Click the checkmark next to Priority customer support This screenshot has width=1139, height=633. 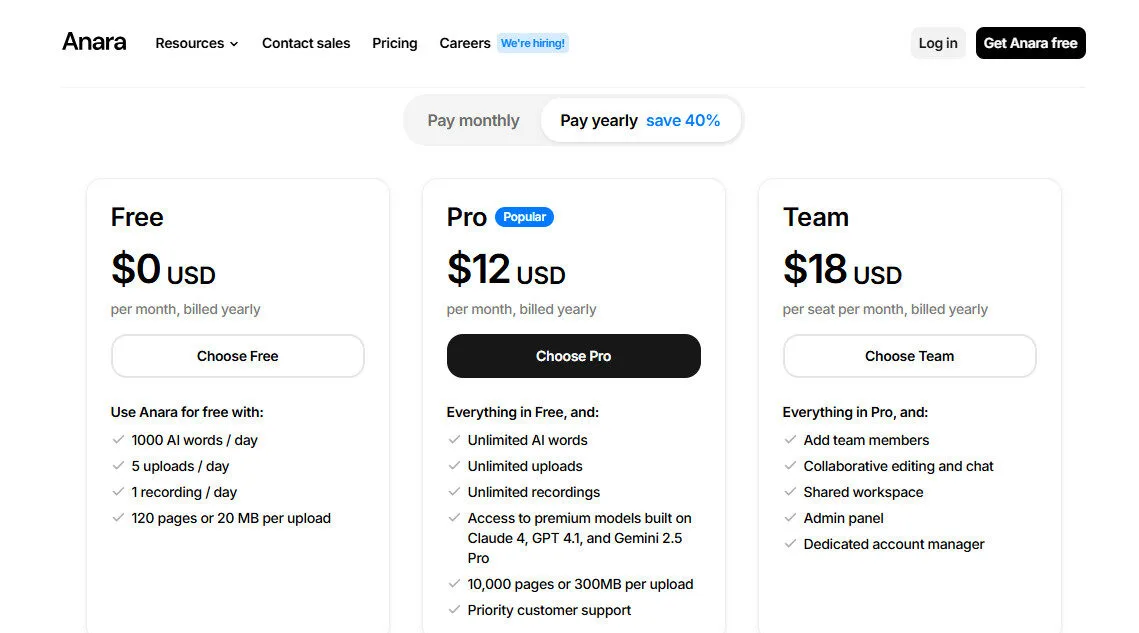pyautogui.click(x=453, y=610)
